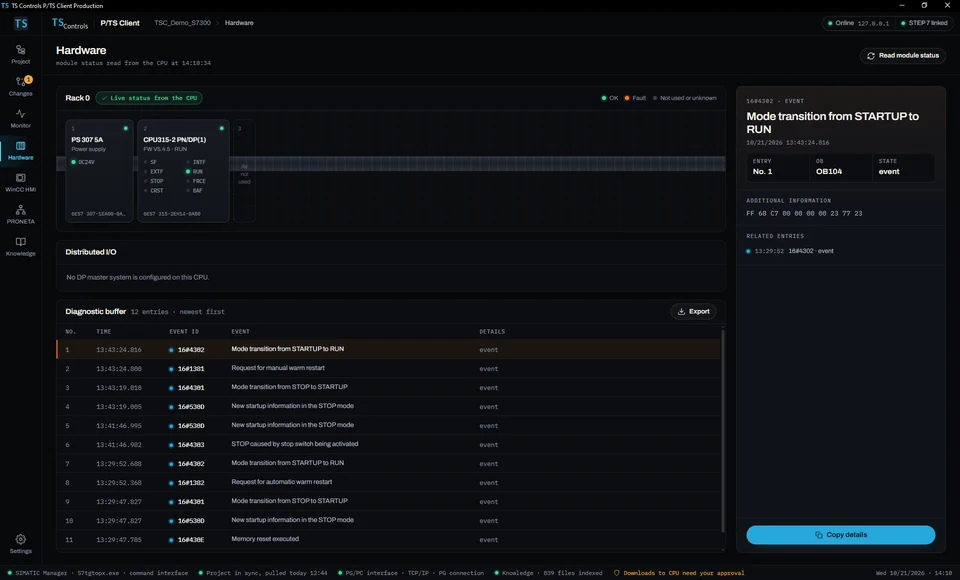Select the CPU315-2 PN/DP module card

tap(183, 171)
